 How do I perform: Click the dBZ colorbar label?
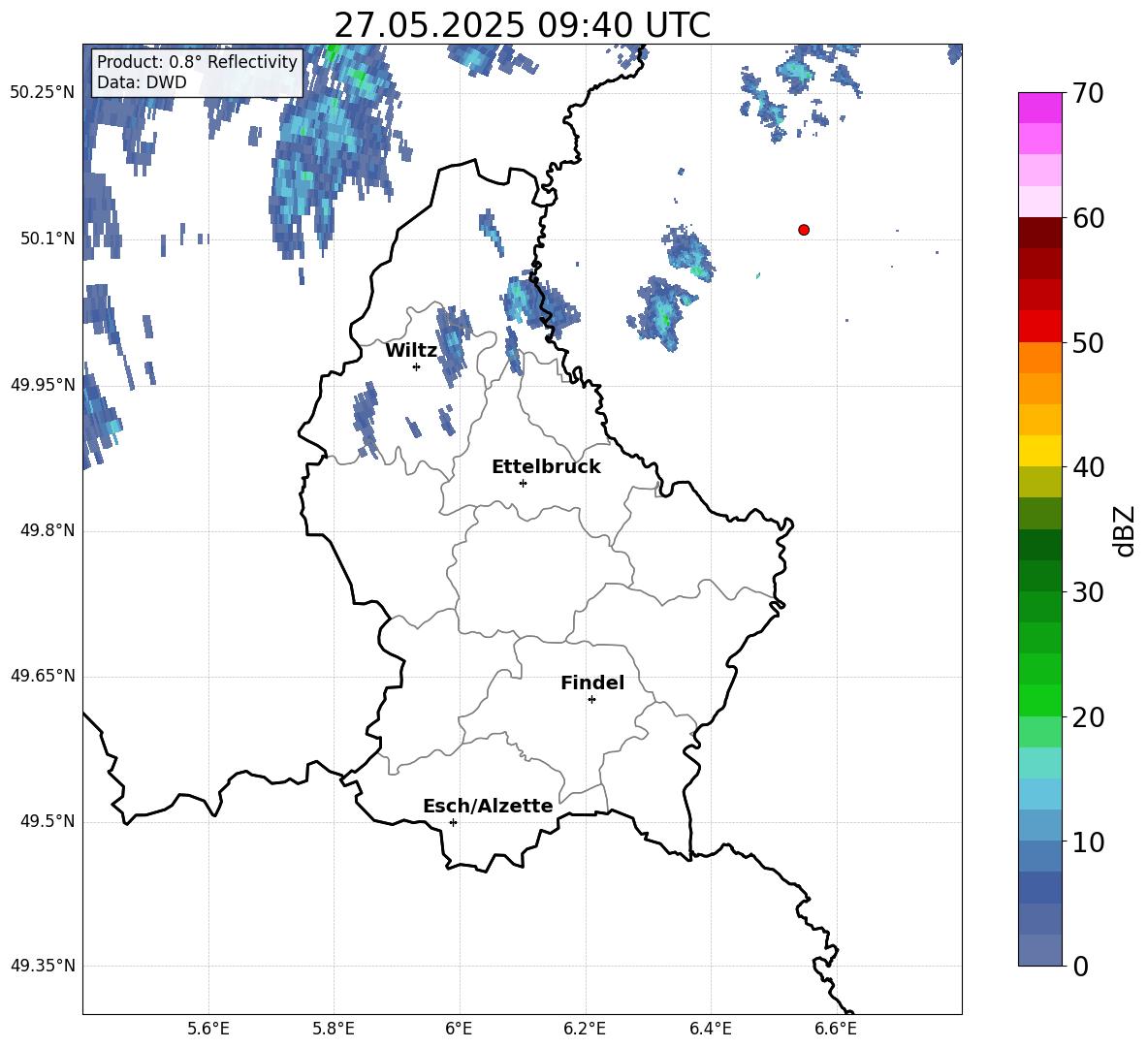(x=1125, y=530)
